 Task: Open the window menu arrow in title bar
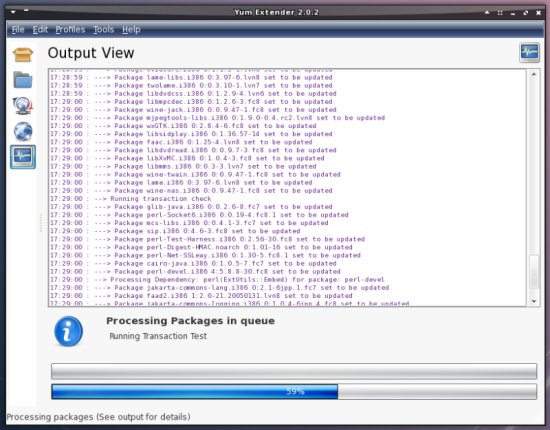click(13, 12)
